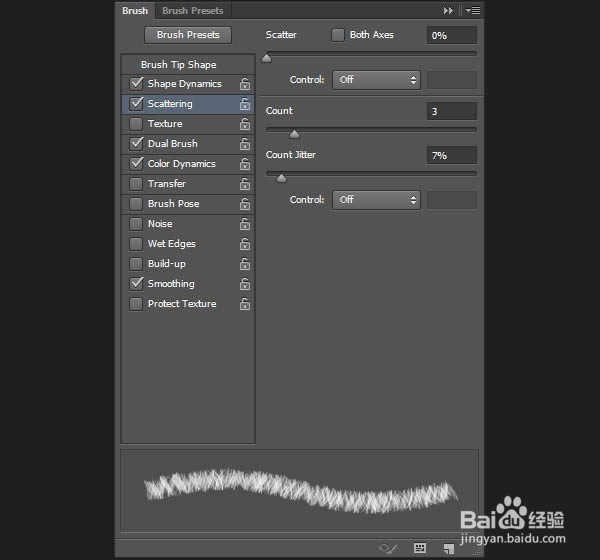Toggle the Live Tip Brush Preview icon
The image size is (600, 560).
[388, 549]
